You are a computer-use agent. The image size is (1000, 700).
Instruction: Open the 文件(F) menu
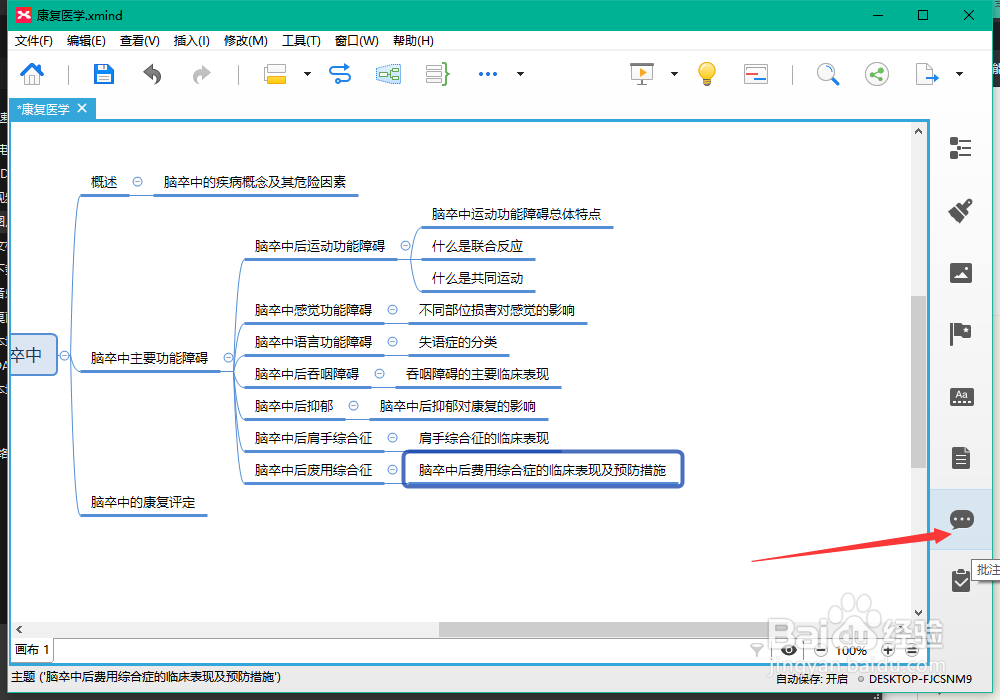click(x=34, y=41)
